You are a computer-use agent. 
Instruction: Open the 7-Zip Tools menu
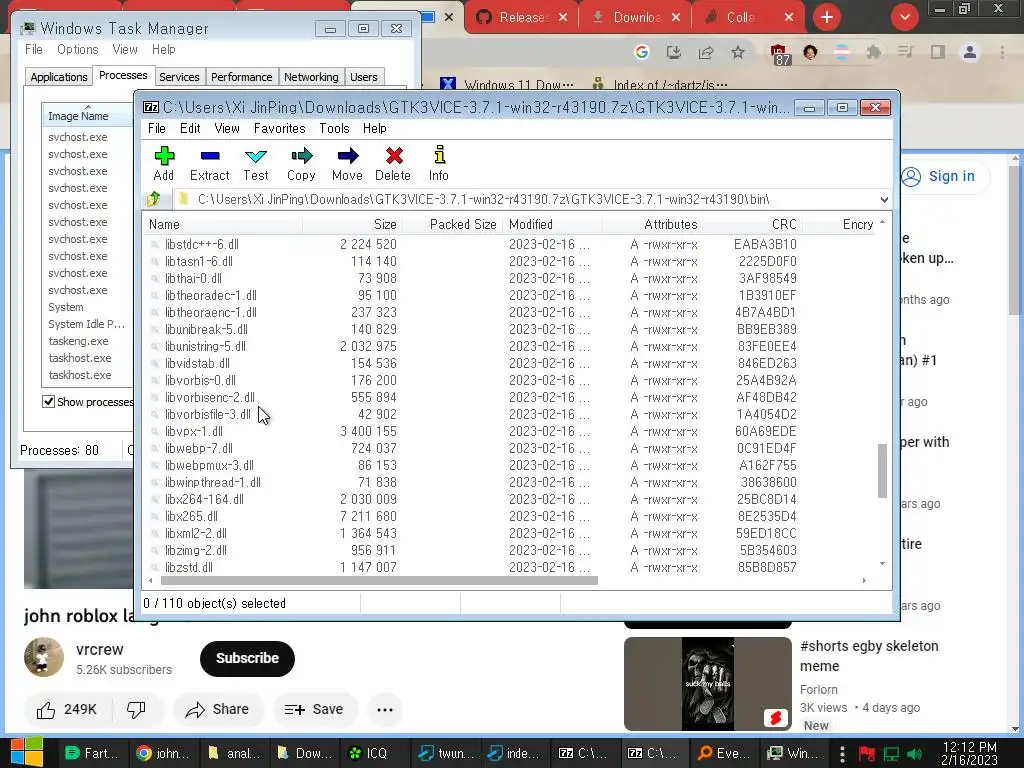(334, 128)
